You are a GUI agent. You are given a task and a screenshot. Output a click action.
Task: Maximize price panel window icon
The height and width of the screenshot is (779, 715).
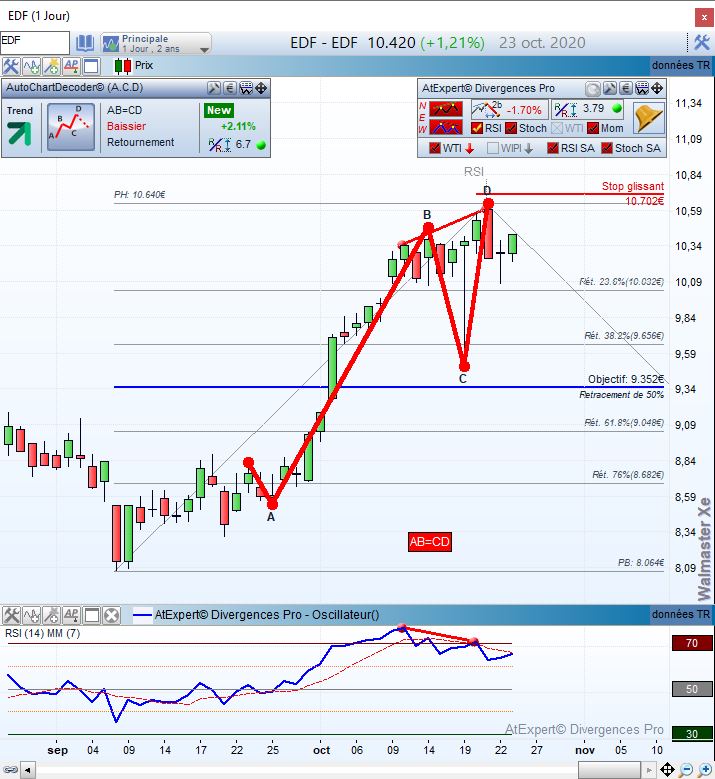point(91,66)
